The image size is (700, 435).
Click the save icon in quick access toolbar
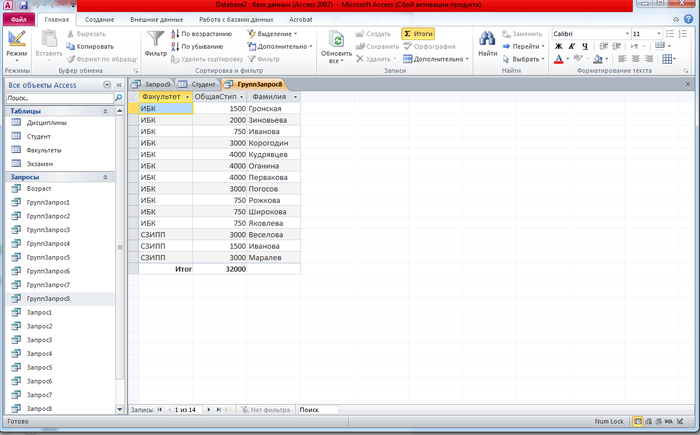tap(22, 6)
